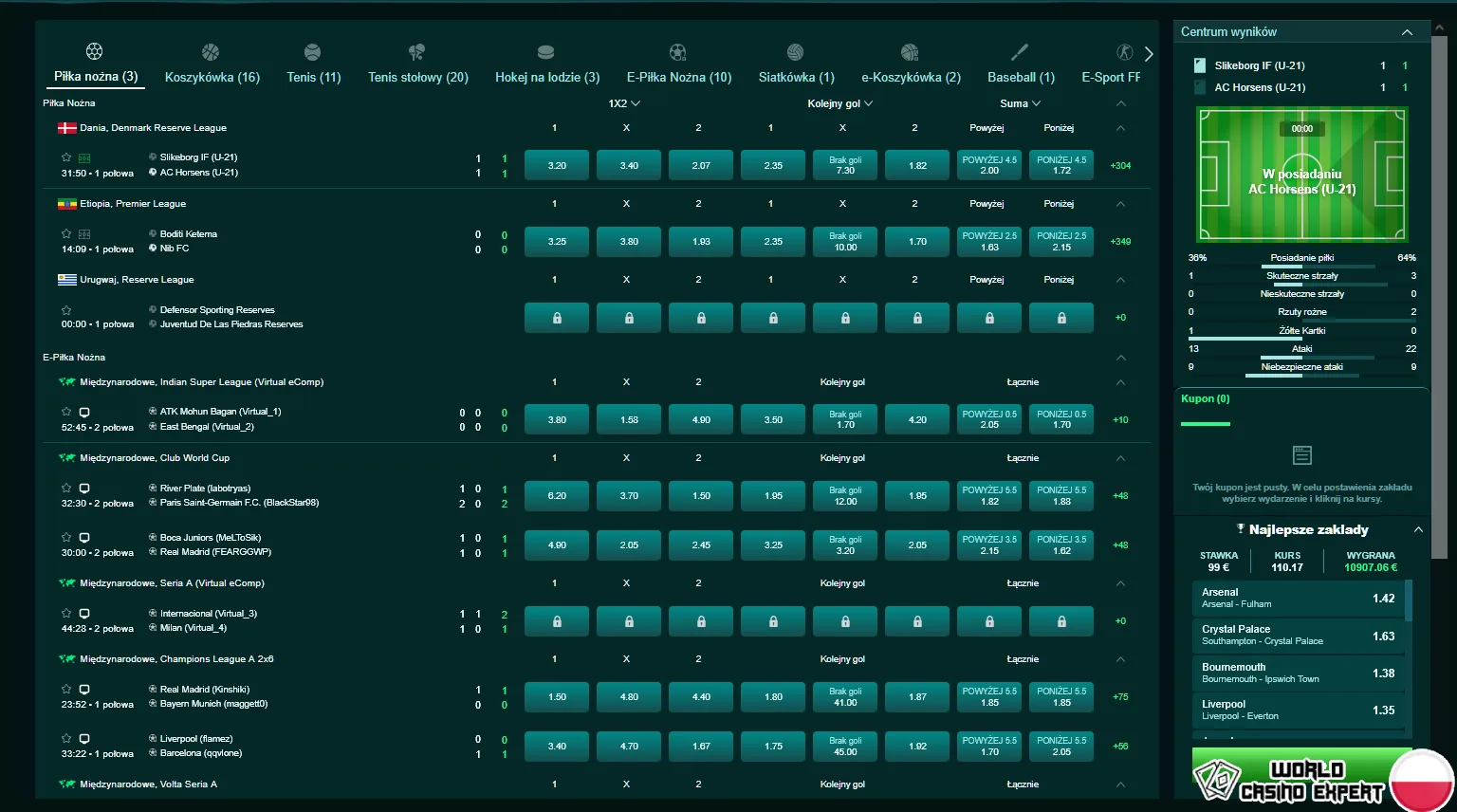This screenshot has width=1457, height=812.
Task: Open live pitch icon for Boditi Ketema match
Action: click(84, 233)
